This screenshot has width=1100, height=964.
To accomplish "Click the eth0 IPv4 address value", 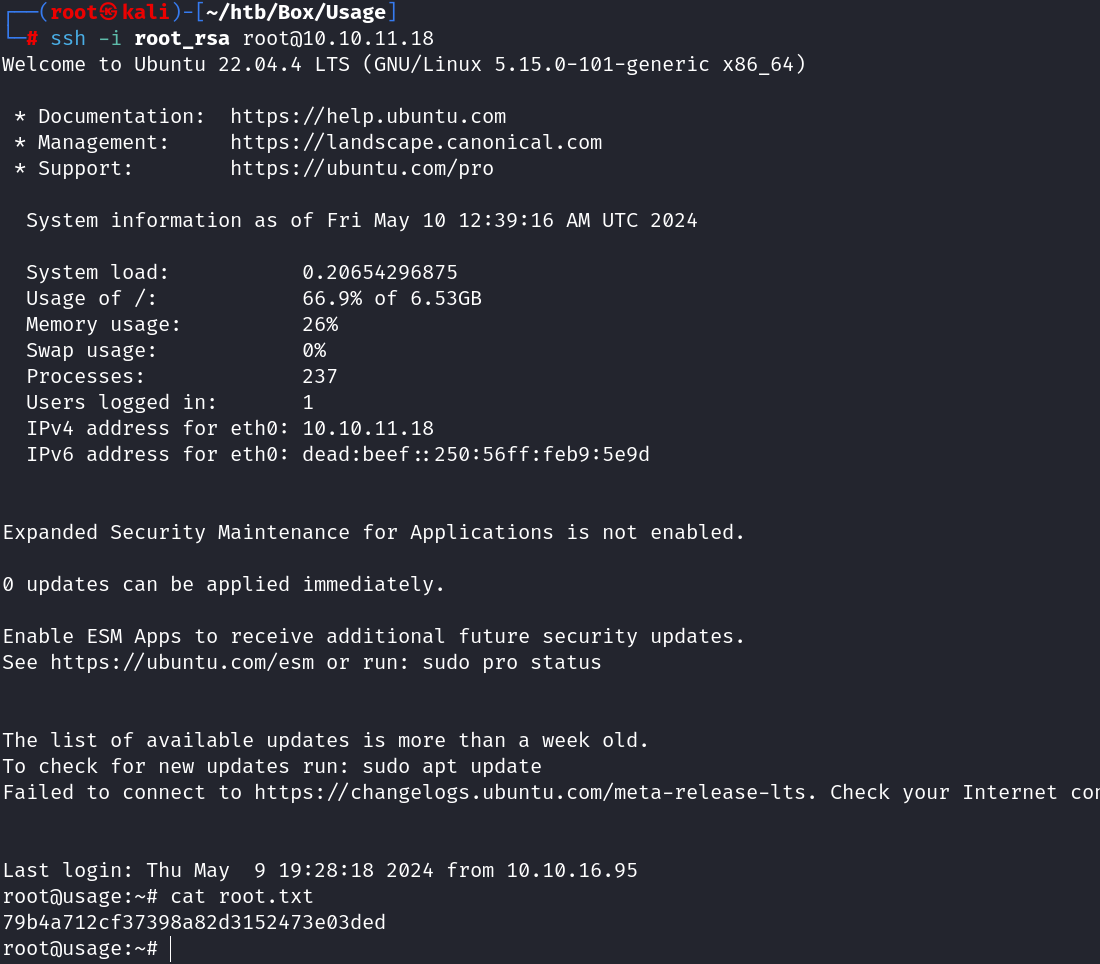I will click(x=368, y=428).
